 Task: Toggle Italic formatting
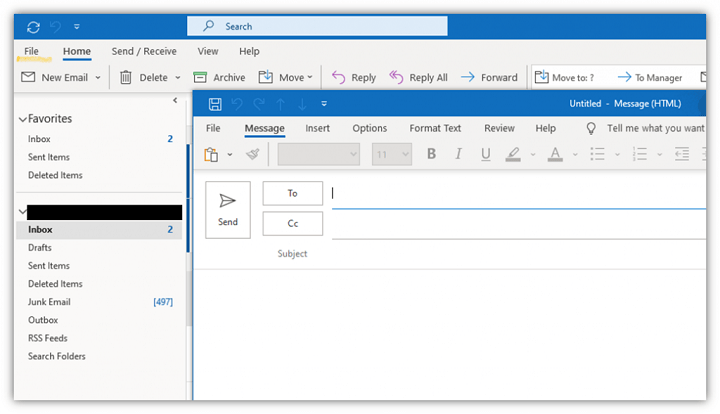(x=459, y=154)
